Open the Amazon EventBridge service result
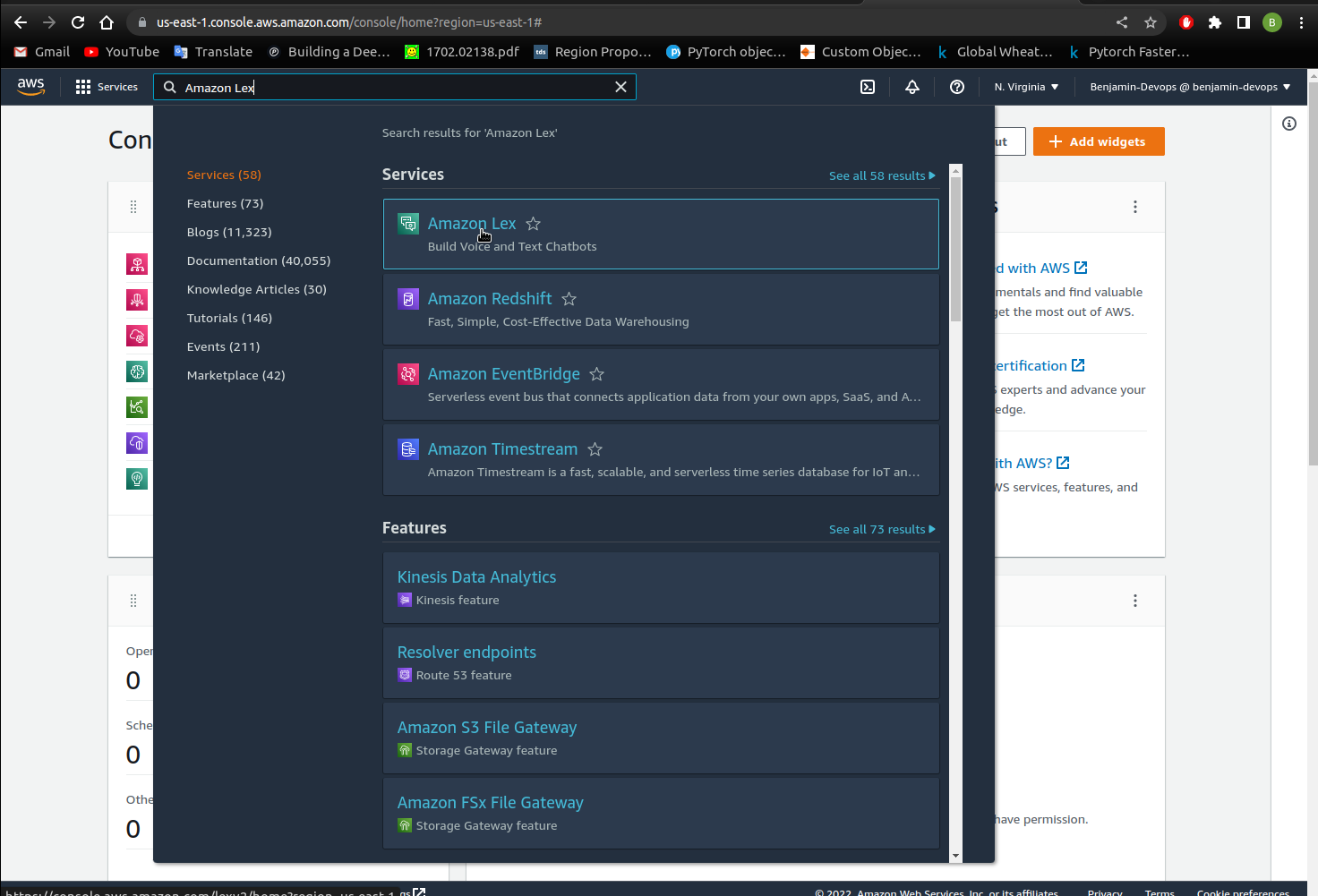Screen dimensions: 1318x896 [504, 374]
